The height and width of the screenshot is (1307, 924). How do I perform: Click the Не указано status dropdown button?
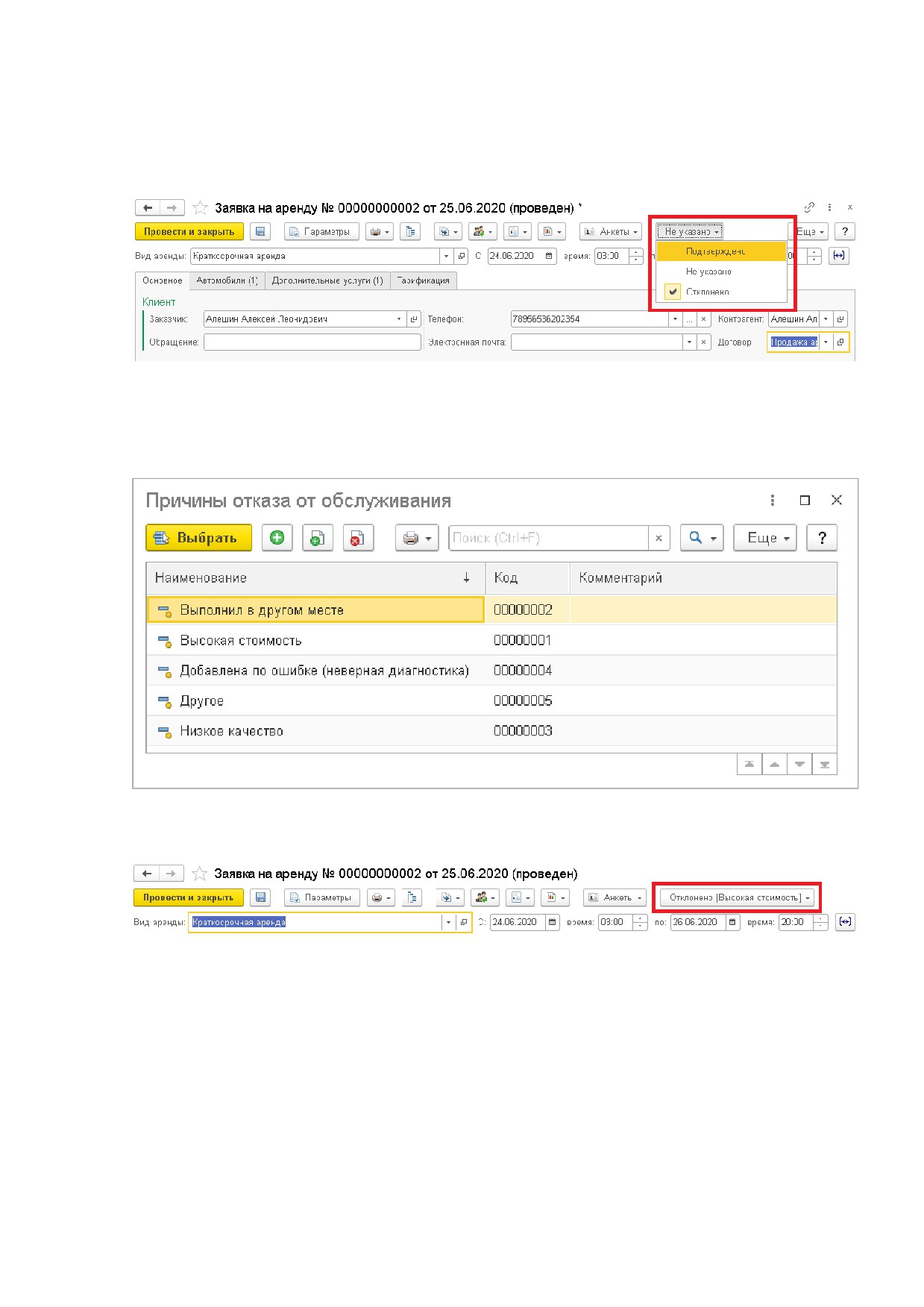tap(690, 232)
